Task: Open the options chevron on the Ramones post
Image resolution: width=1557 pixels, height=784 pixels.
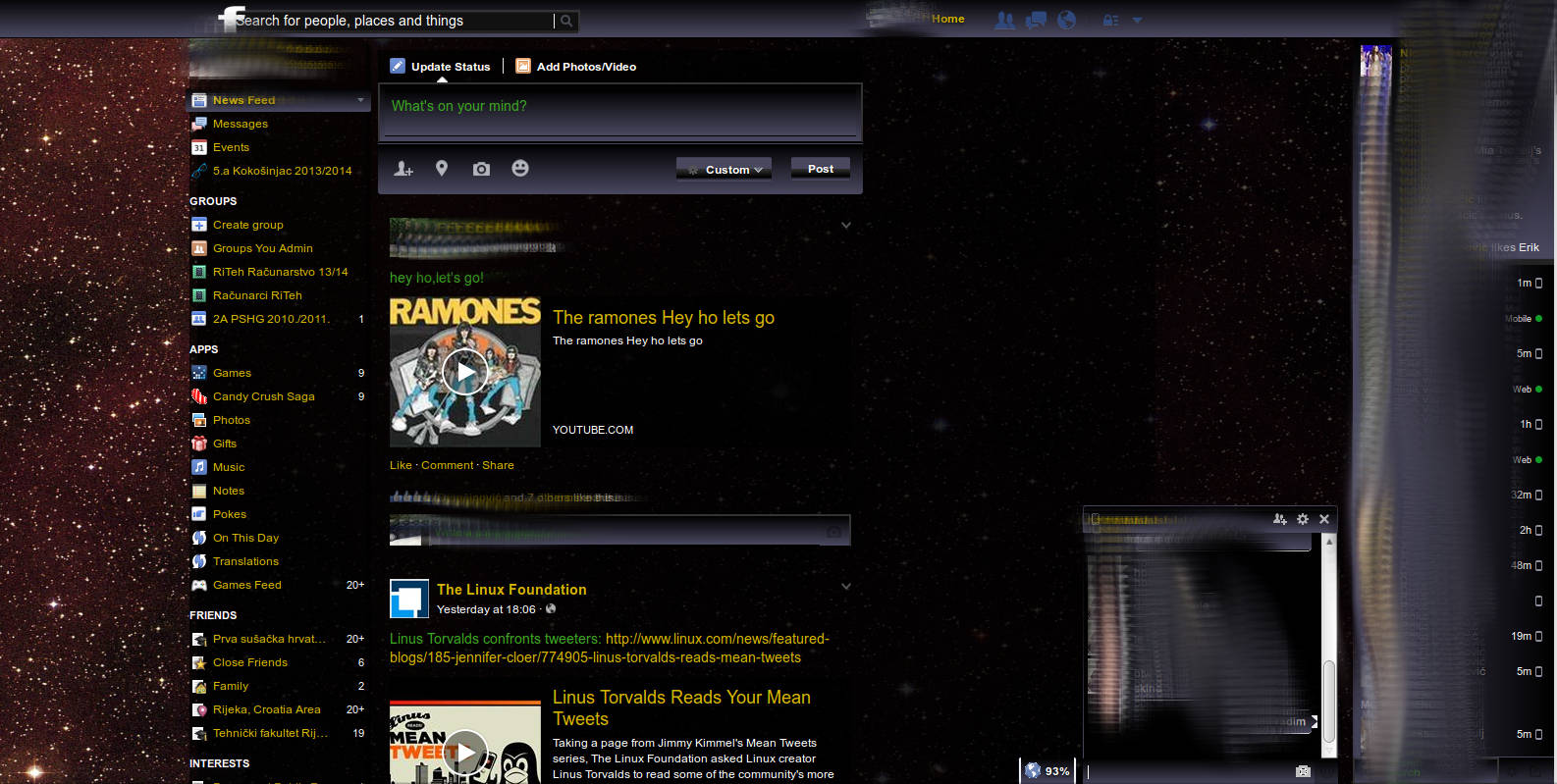Action: click(846, 226)
